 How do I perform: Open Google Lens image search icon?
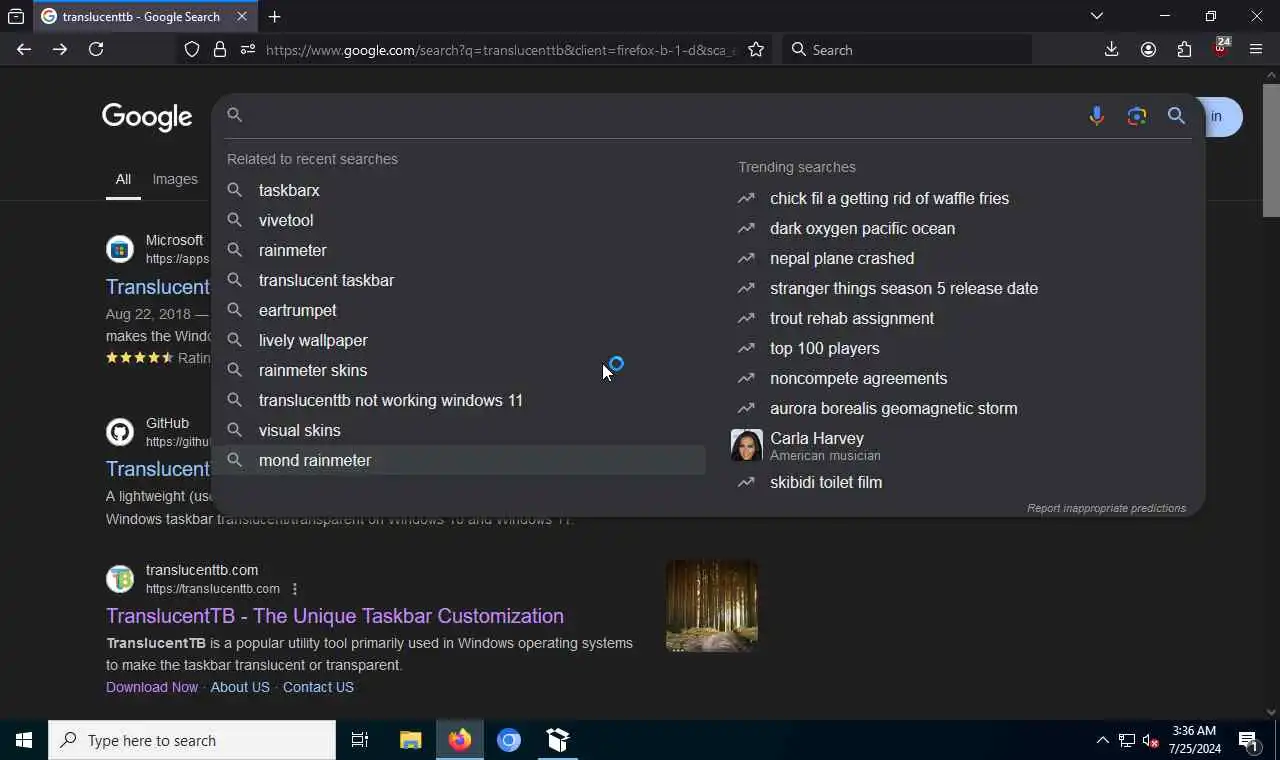point(1137,116)
